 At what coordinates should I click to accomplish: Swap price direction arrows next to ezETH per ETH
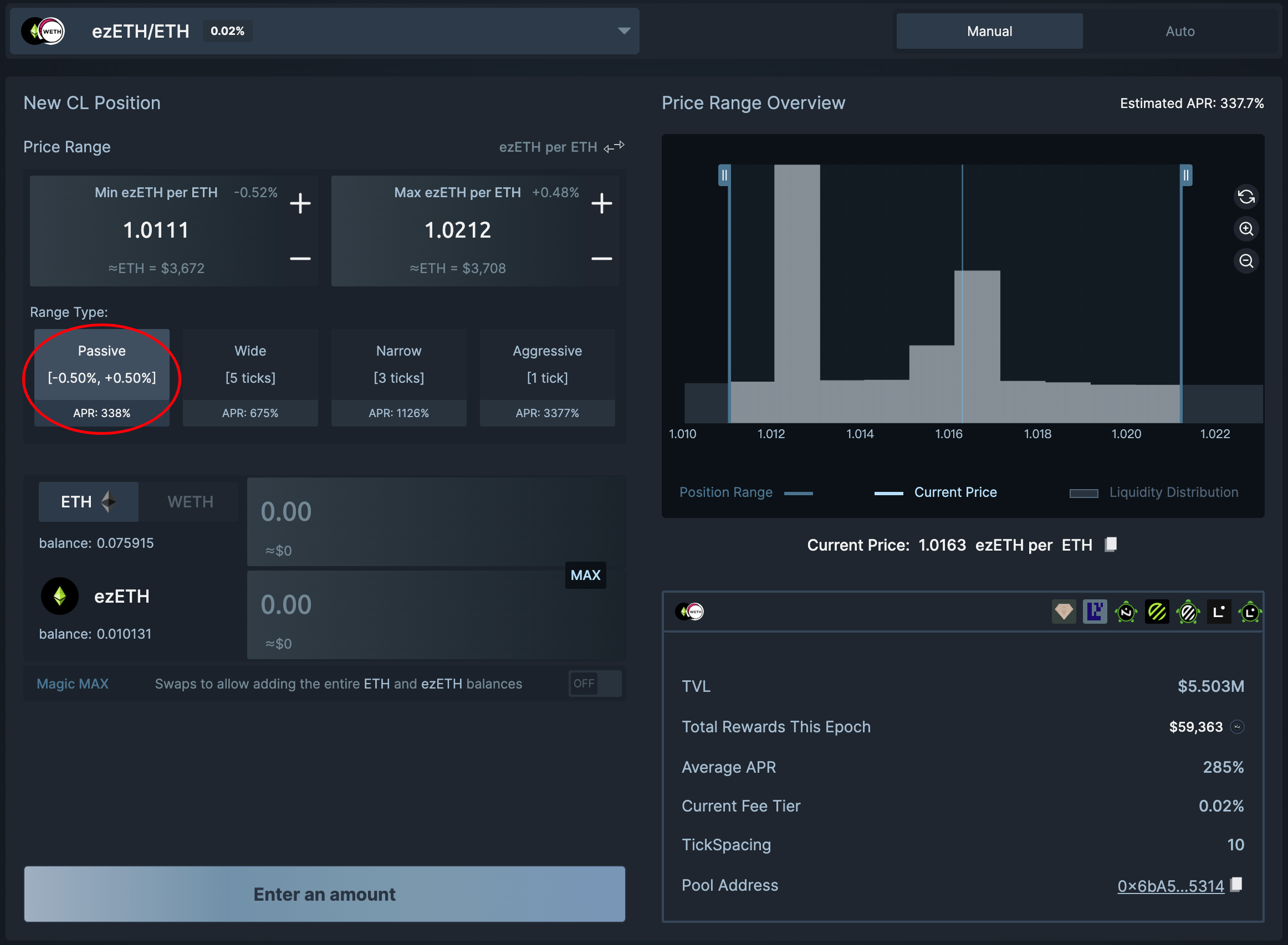[614, 147]
